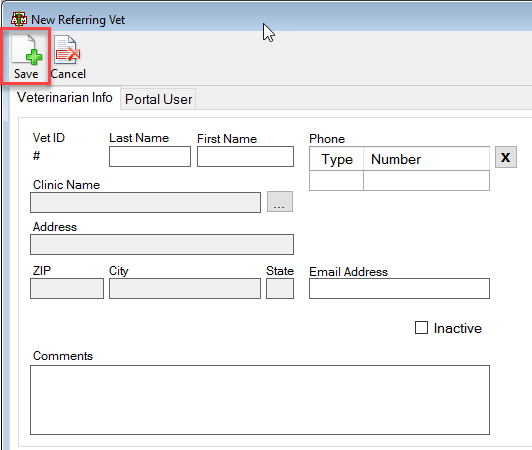Focus the First Name field
Image resolution: width=532 pixels, height=450 pixels.
pos(245,156)
